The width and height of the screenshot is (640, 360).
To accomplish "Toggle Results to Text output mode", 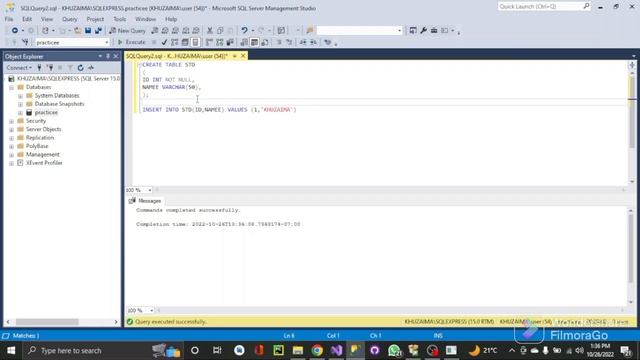I will 244,42.
